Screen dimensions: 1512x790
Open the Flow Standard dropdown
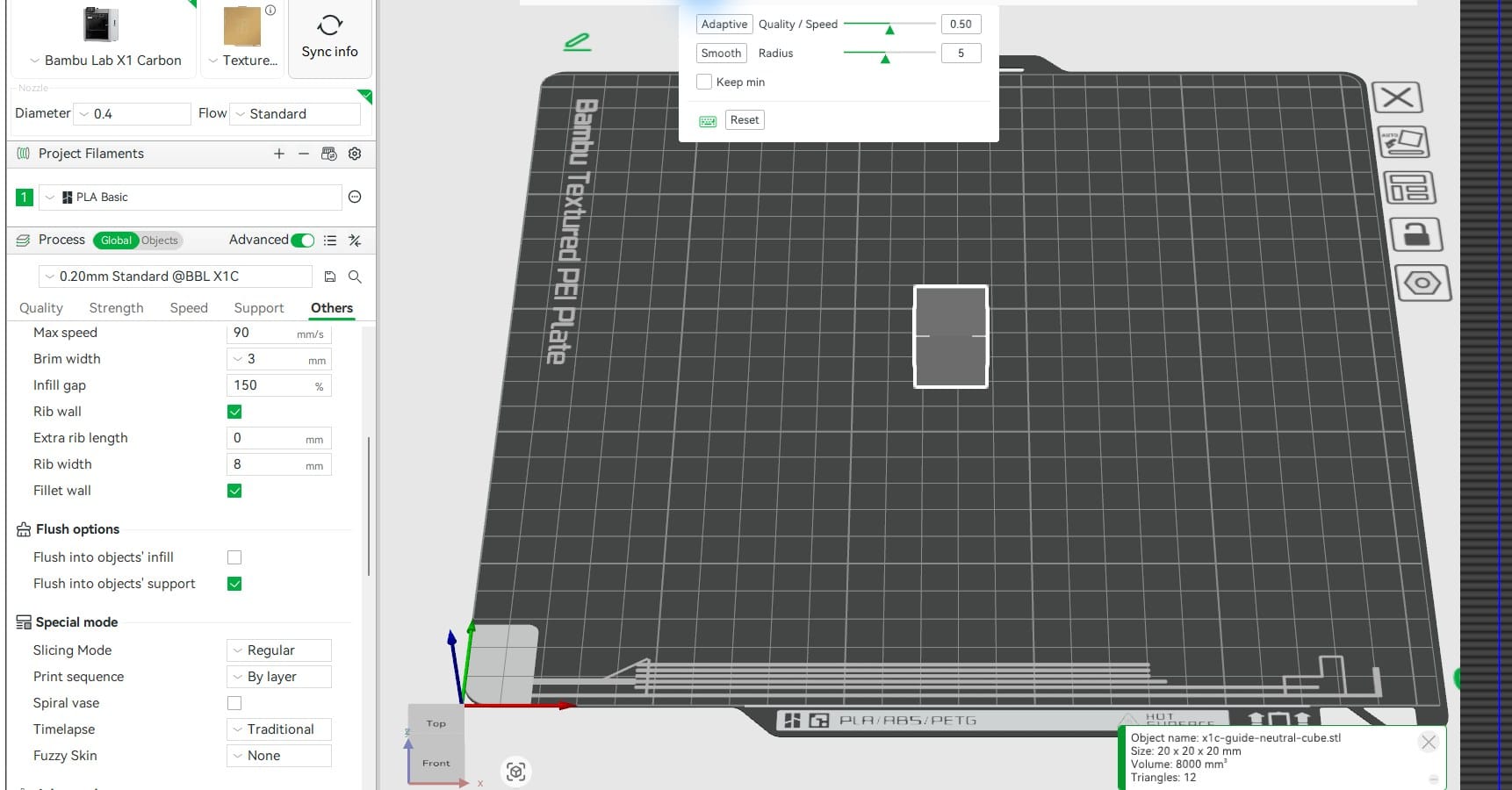[x=295, y=114]
